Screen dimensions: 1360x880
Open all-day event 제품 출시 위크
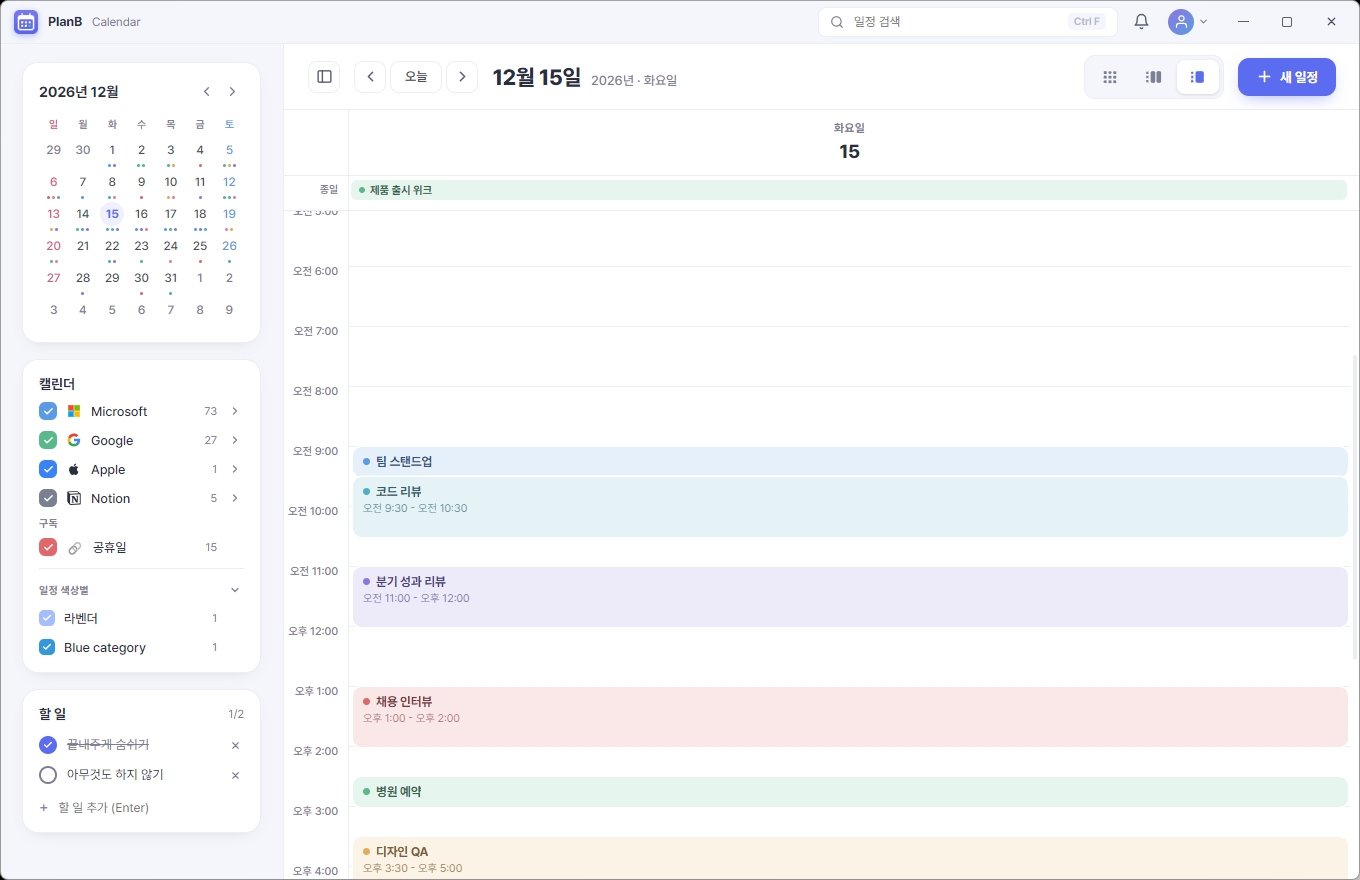point(849,190)
